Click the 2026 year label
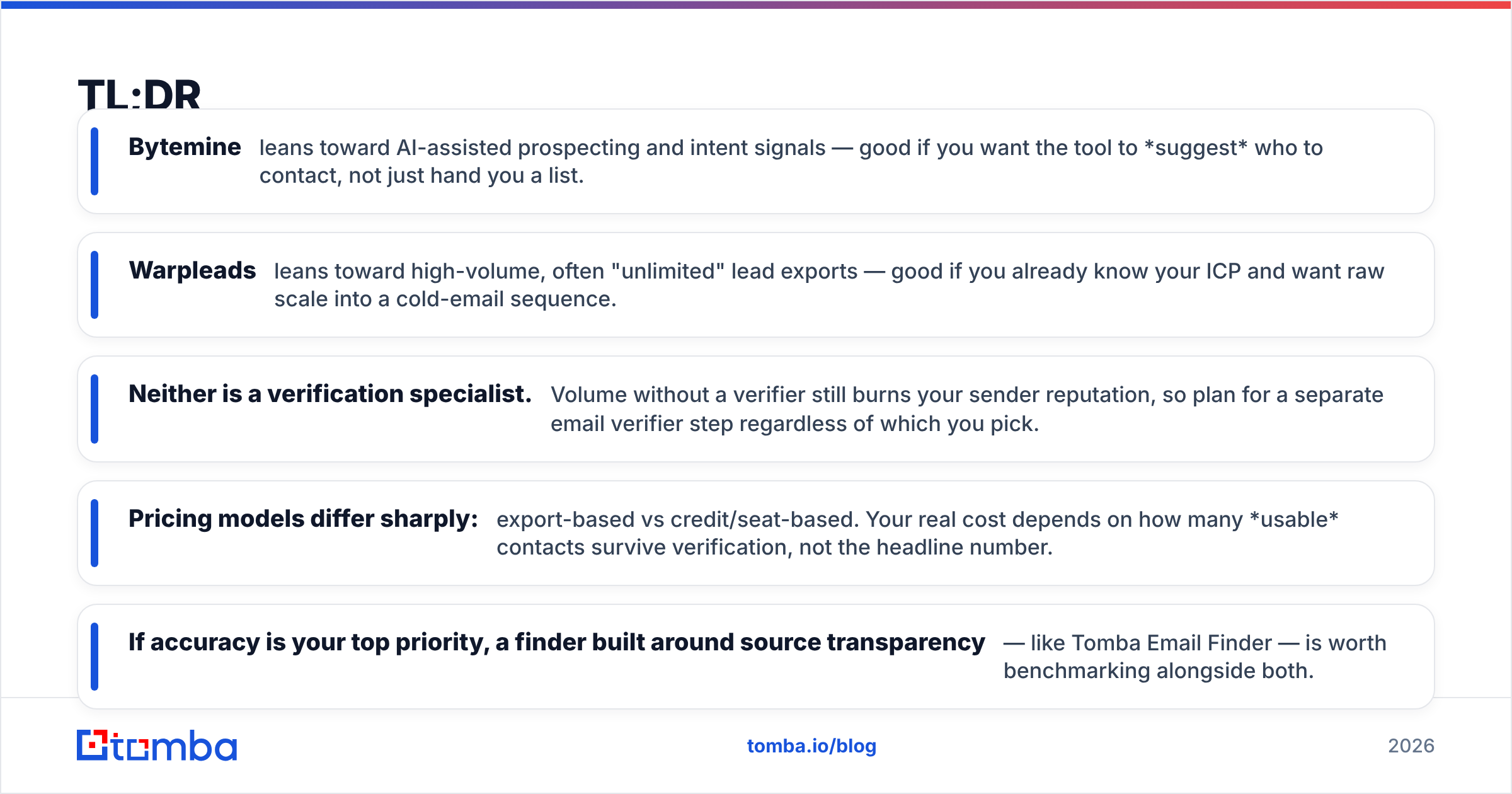Viewport: 1512px width, 794px height. (1411, 746)
